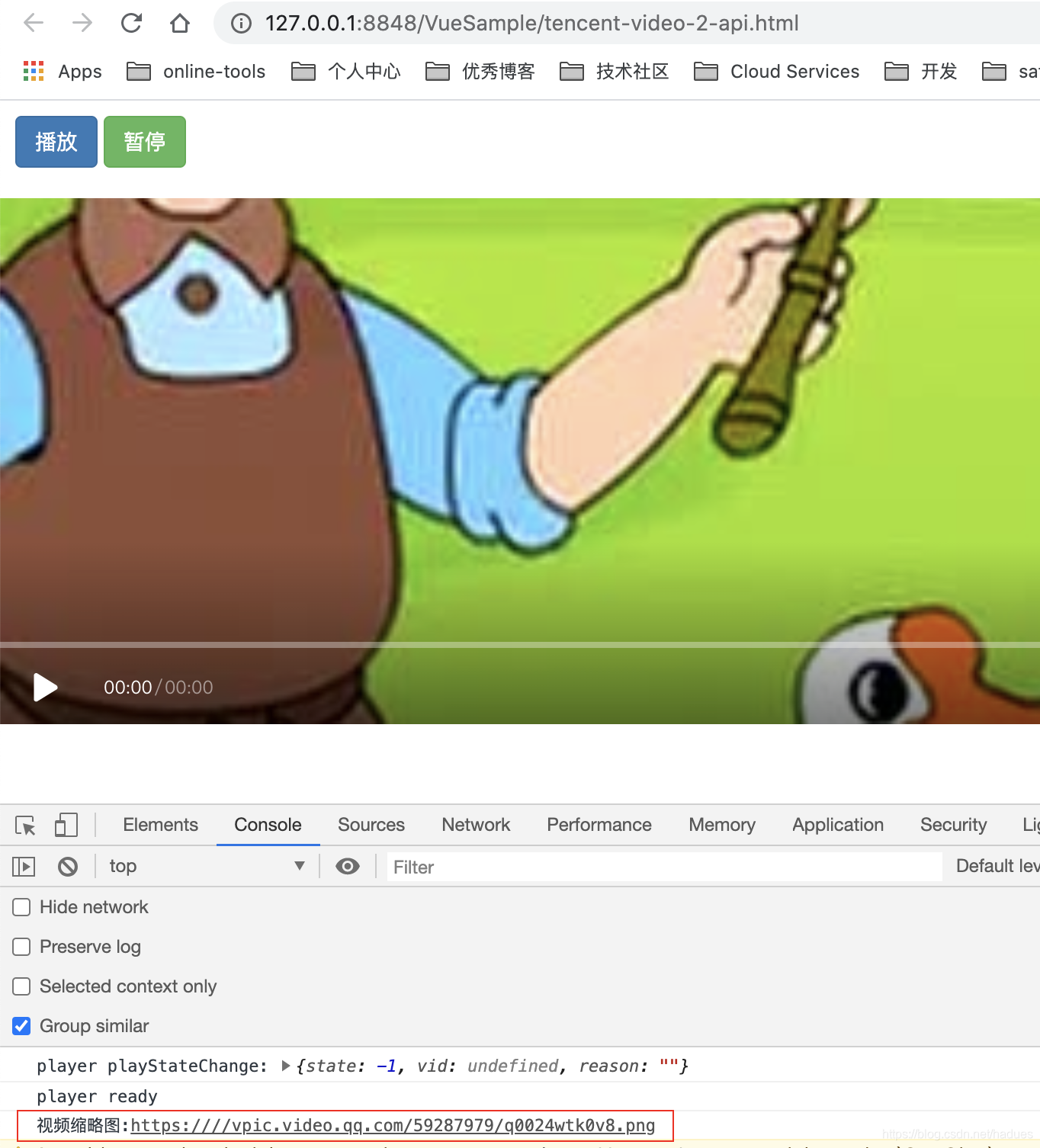Toggle the device toolbar icon

point(66,826)
